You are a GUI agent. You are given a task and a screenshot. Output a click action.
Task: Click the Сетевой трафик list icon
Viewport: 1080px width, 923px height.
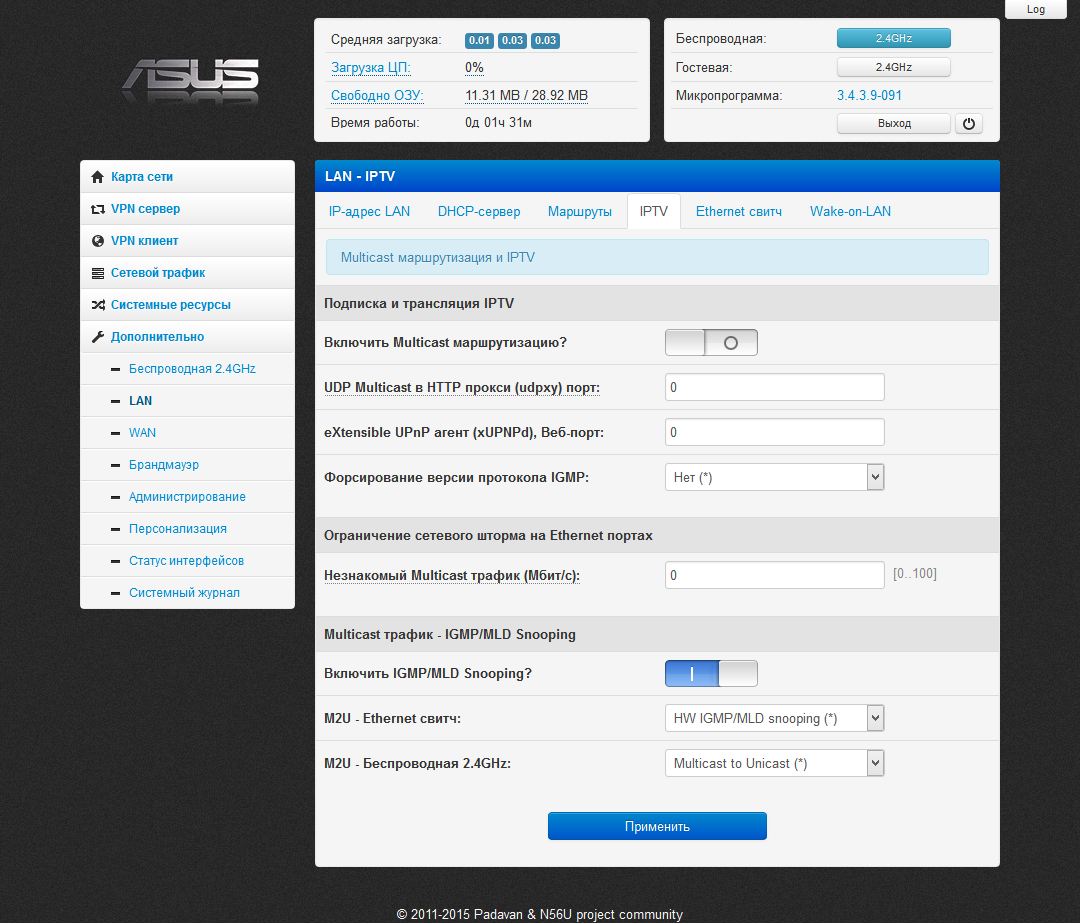coord(98,273)
